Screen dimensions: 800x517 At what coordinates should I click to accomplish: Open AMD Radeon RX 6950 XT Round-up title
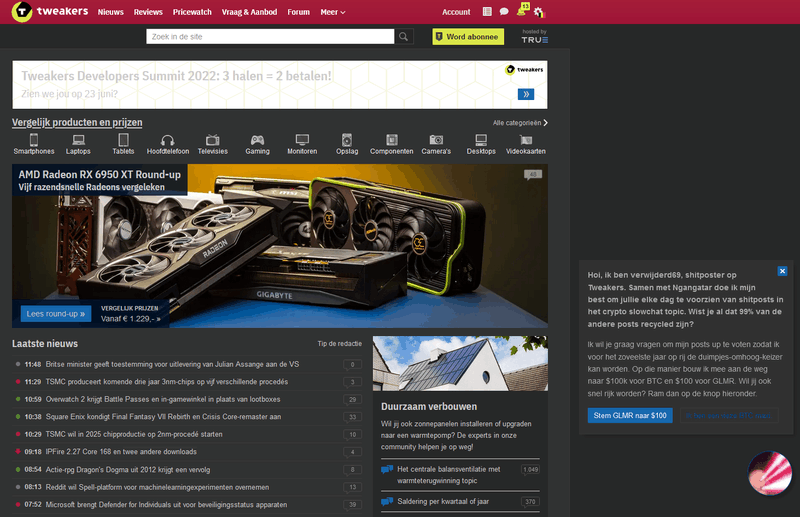point(99,175)
